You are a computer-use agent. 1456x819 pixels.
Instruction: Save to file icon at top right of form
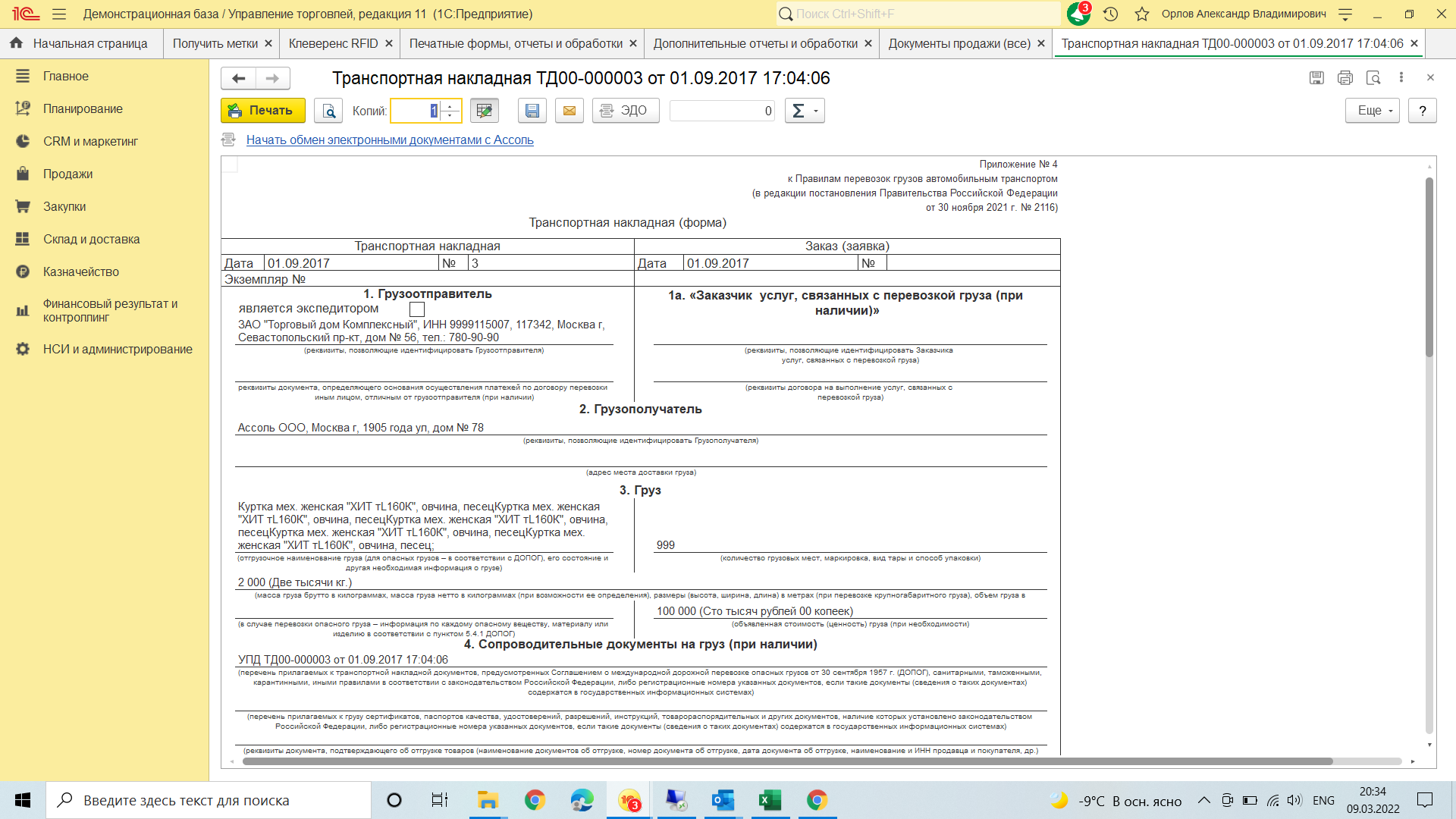(x=1316, y=77)
